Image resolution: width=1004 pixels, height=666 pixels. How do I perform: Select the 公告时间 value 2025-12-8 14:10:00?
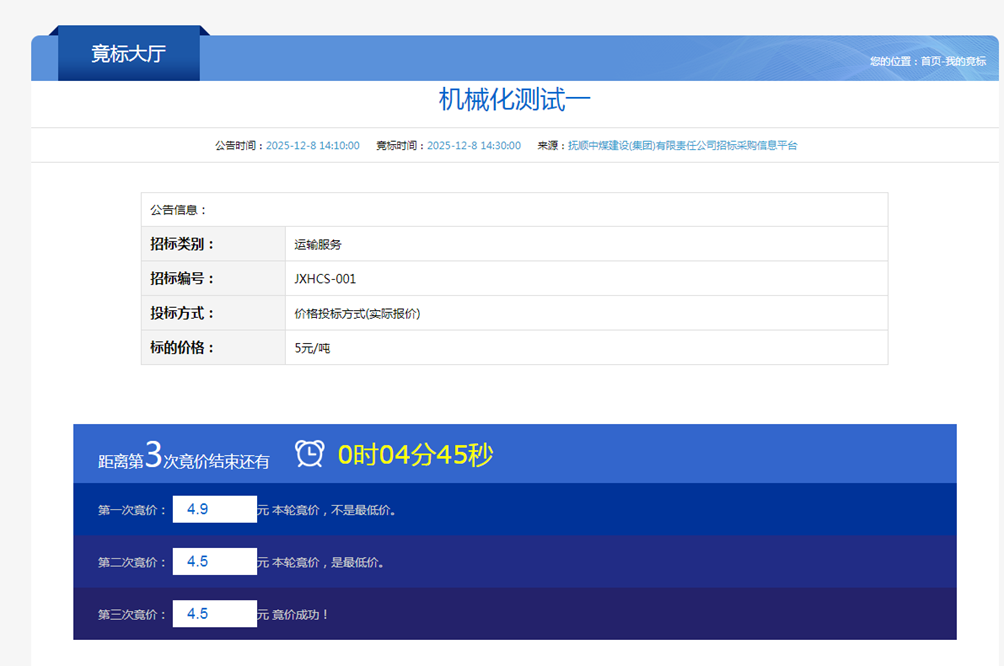tap(312, 145)
